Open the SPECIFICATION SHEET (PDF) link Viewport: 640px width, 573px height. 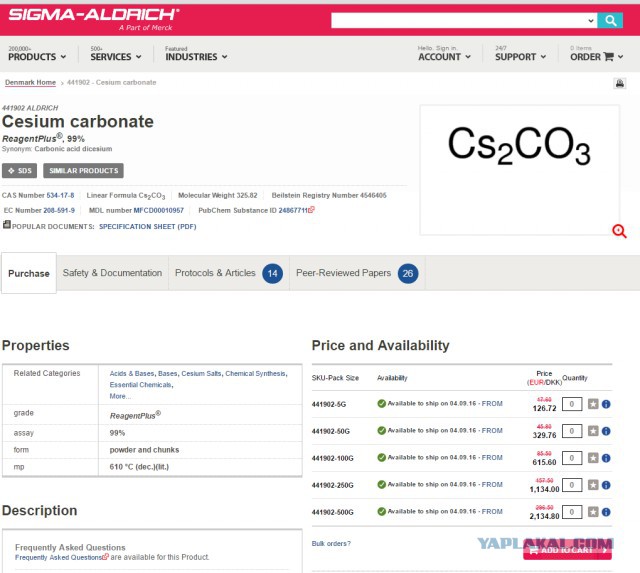click(148, 227)
